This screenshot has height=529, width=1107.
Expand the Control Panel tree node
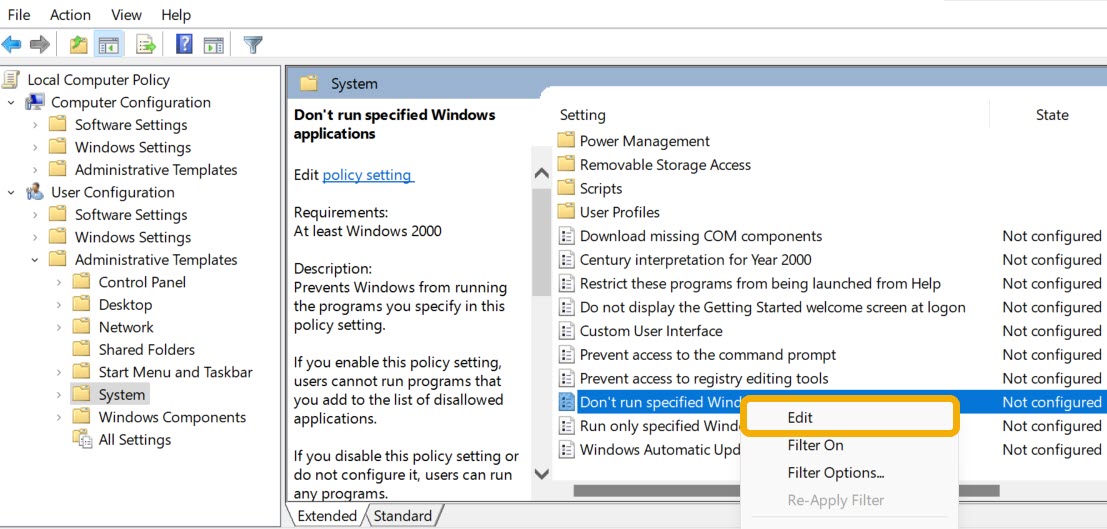pos(59,283)
